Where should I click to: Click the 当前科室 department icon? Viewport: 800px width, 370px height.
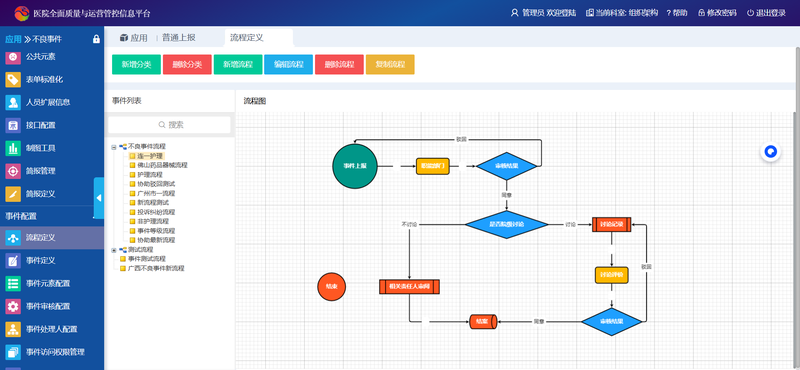590,13
